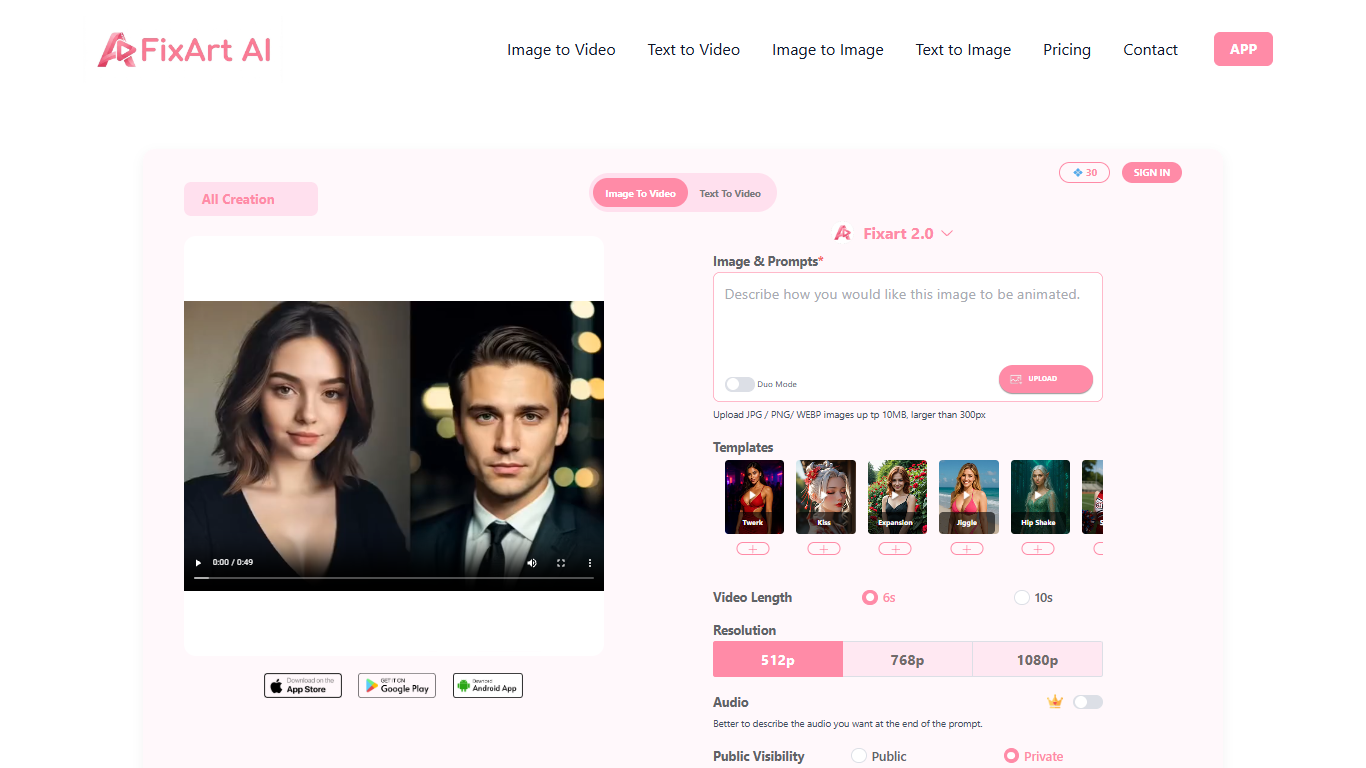Enable the Audio toggle
The height and width of the screenshot is (768, 1366).
coord(1087,702)
